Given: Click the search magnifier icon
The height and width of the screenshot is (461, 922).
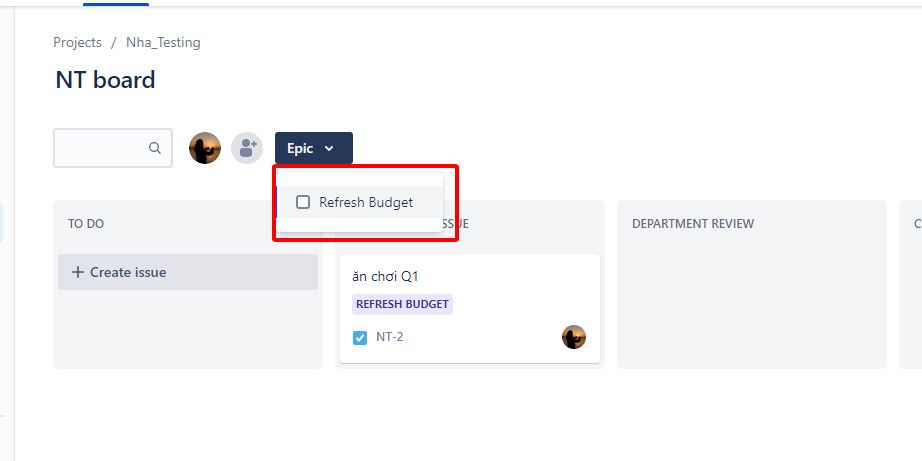Looking at the screenshot, I should tap(155, 148).
